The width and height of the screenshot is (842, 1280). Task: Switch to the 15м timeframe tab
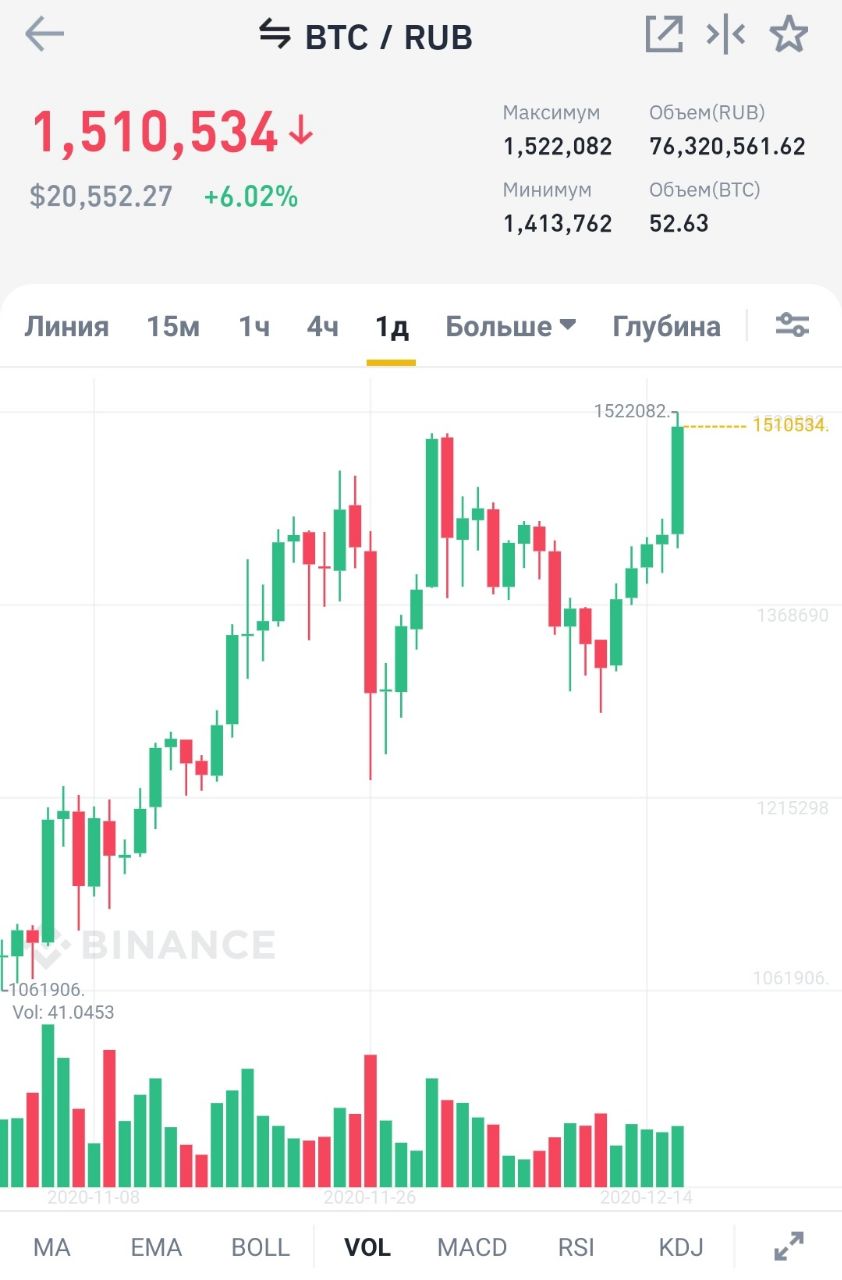173,327
